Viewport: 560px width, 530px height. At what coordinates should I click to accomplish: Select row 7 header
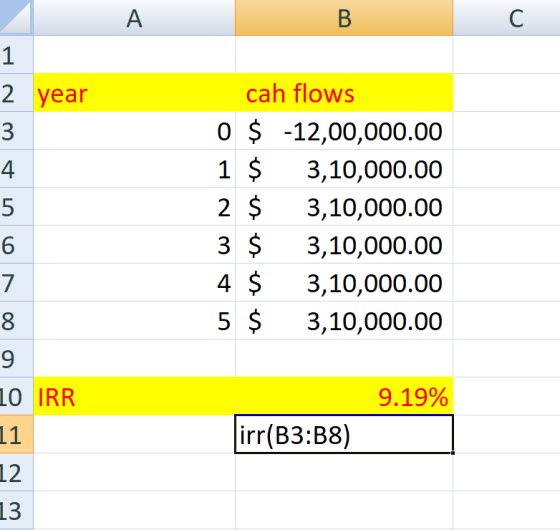(16, 282)
